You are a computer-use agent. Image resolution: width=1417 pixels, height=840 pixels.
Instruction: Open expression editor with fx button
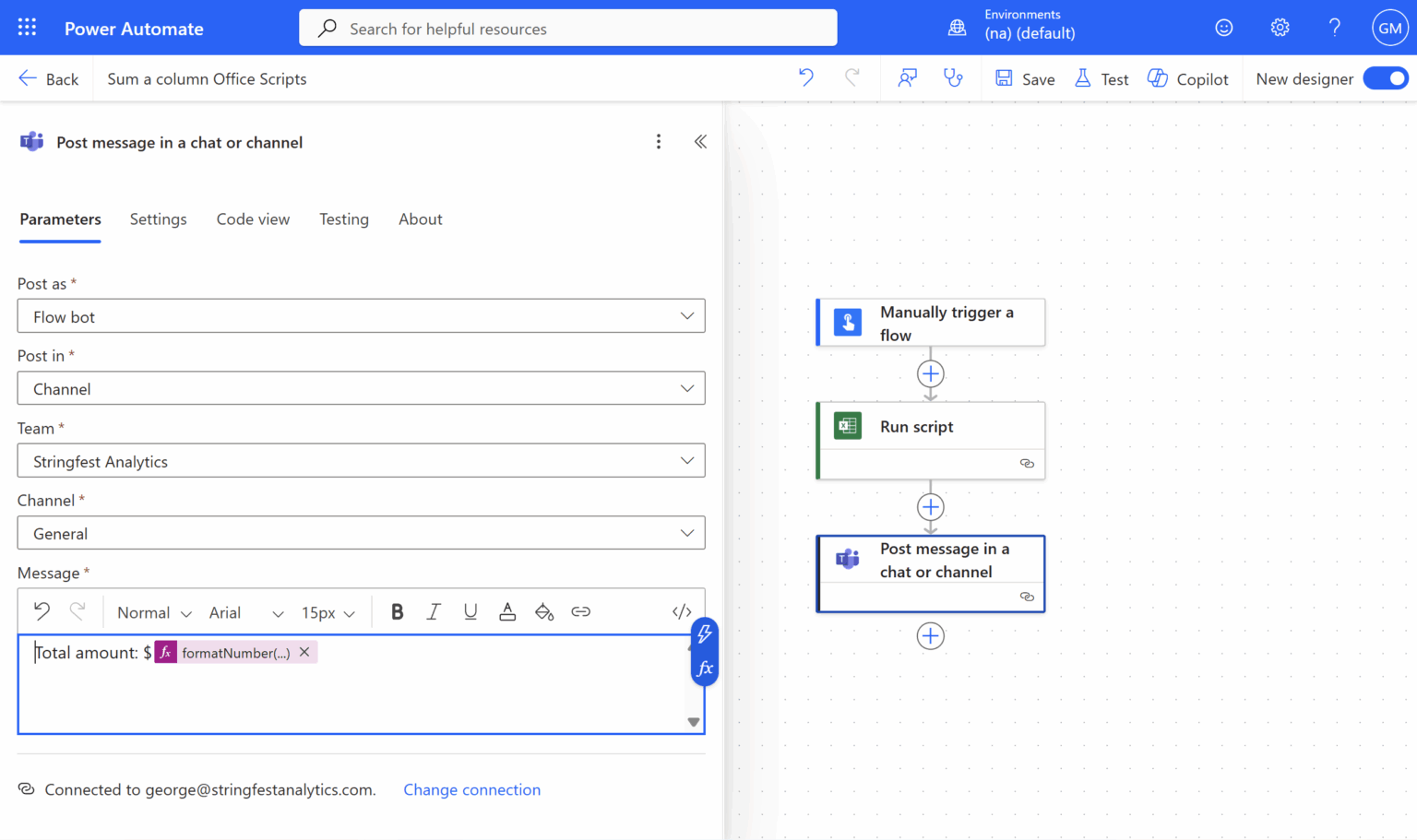[x=705, y=668]
